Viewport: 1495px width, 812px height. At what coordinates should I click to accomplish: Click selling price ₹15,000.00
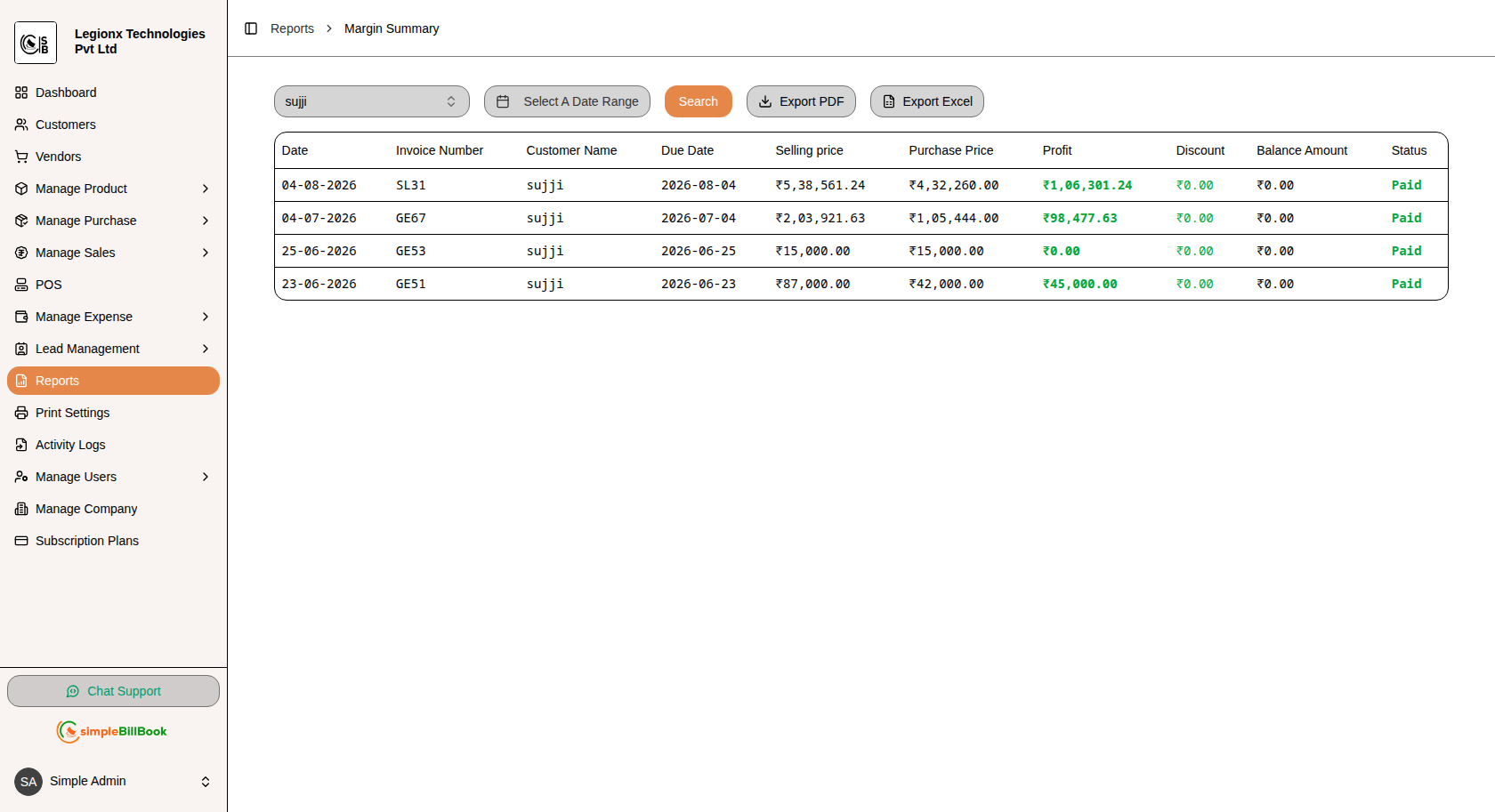pos(812,251)
